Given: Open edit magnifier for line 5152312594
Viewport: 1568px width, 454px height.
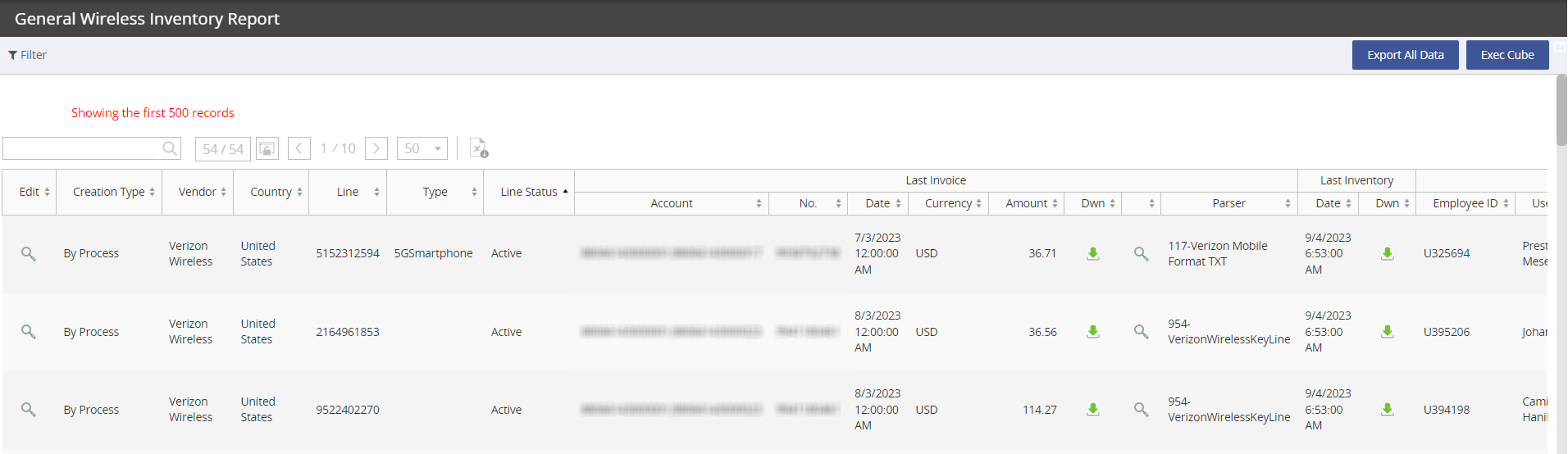Looking at the screenshot, I should click(29, 253).
